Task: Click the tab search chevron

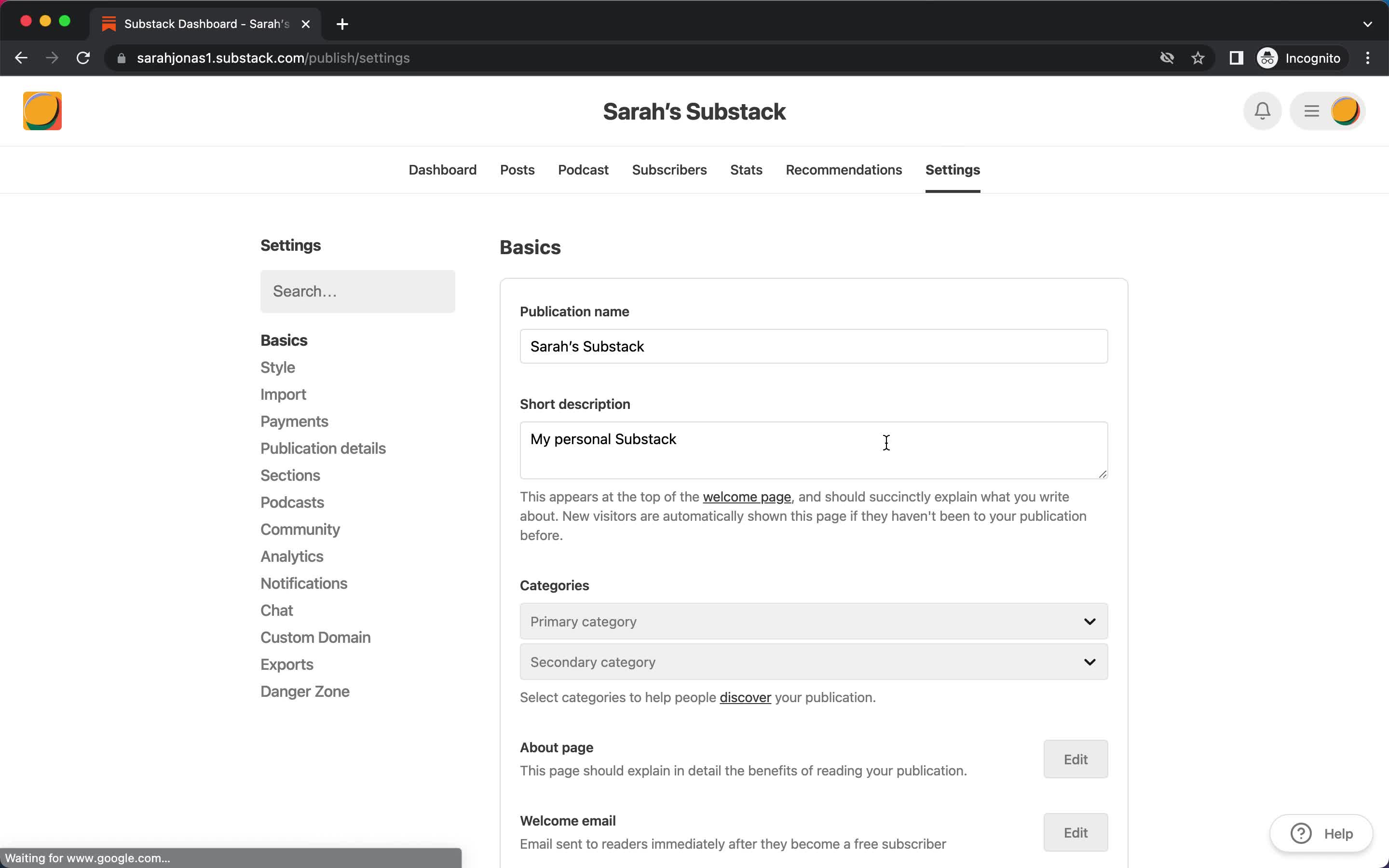Action: (x=1367, y=24)
